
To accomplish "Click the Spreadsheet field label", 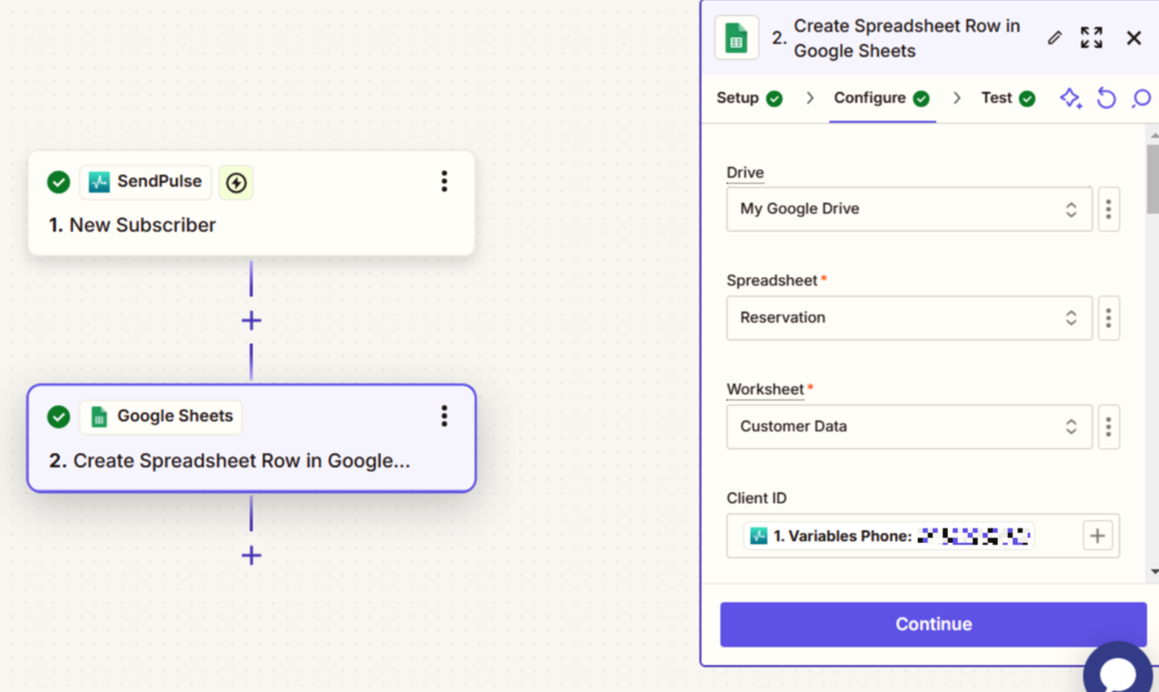I will point(772,281).
